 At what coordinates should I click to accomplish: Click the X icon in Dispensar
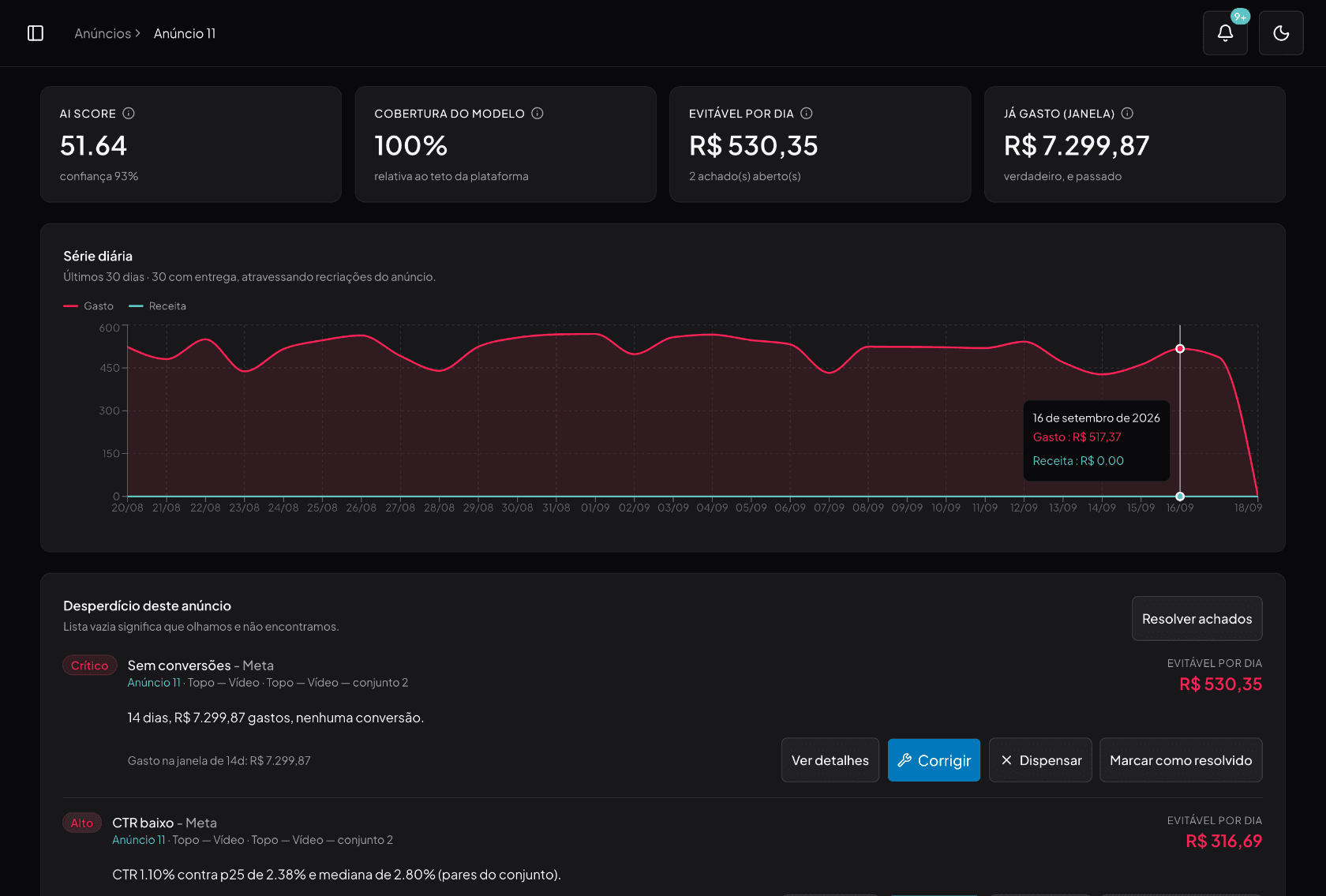1006,760
